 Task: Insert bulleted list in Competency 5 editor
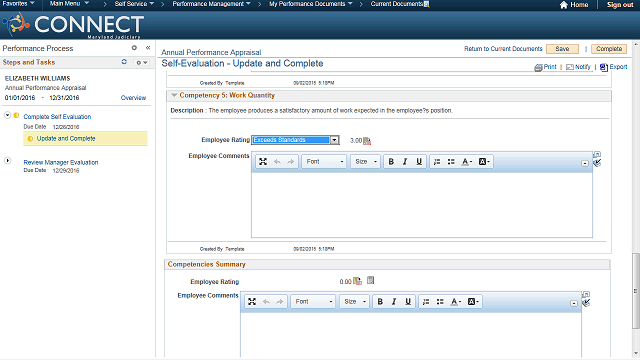pos(451,162)
